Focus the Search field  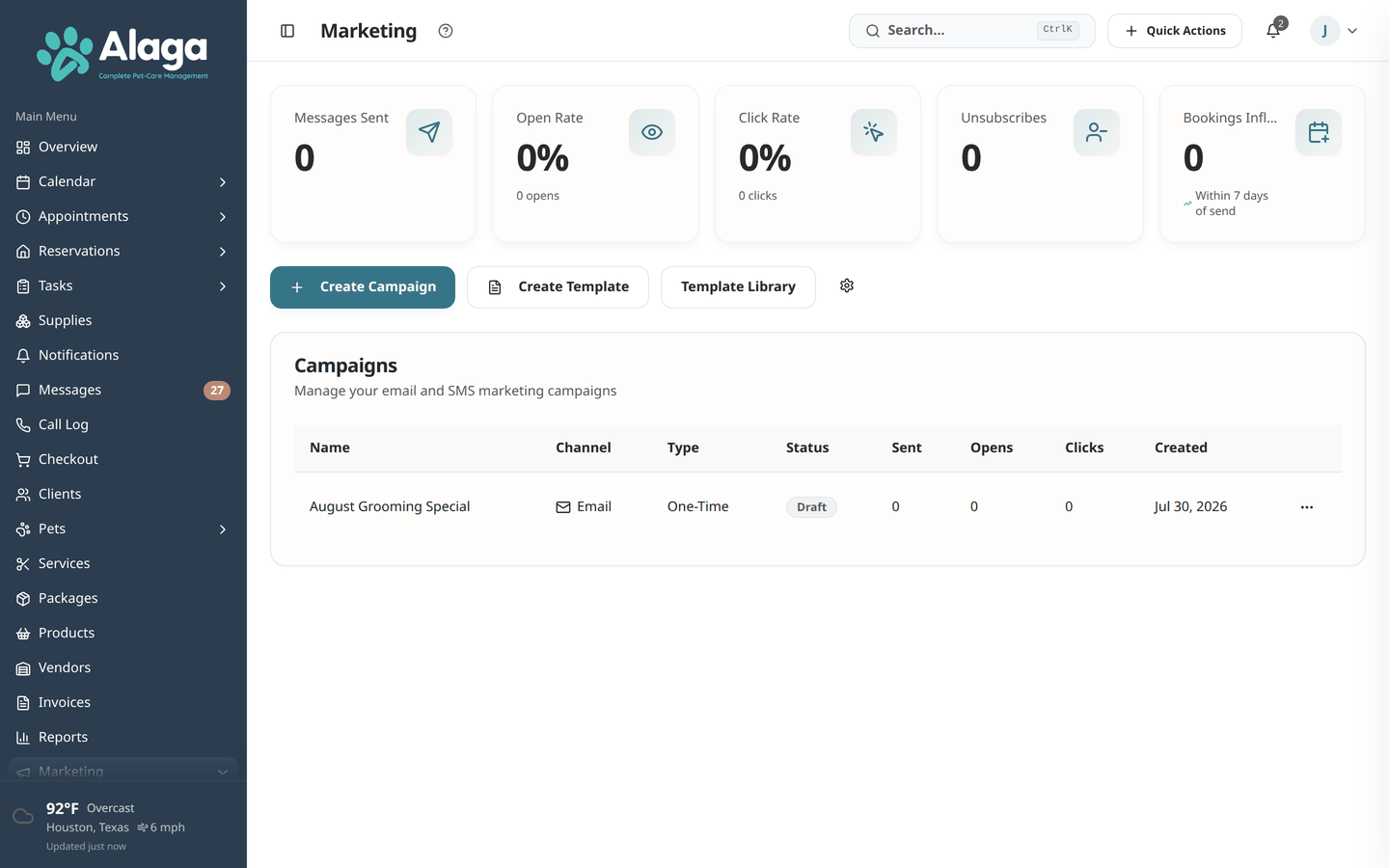[x=972, y=31]
